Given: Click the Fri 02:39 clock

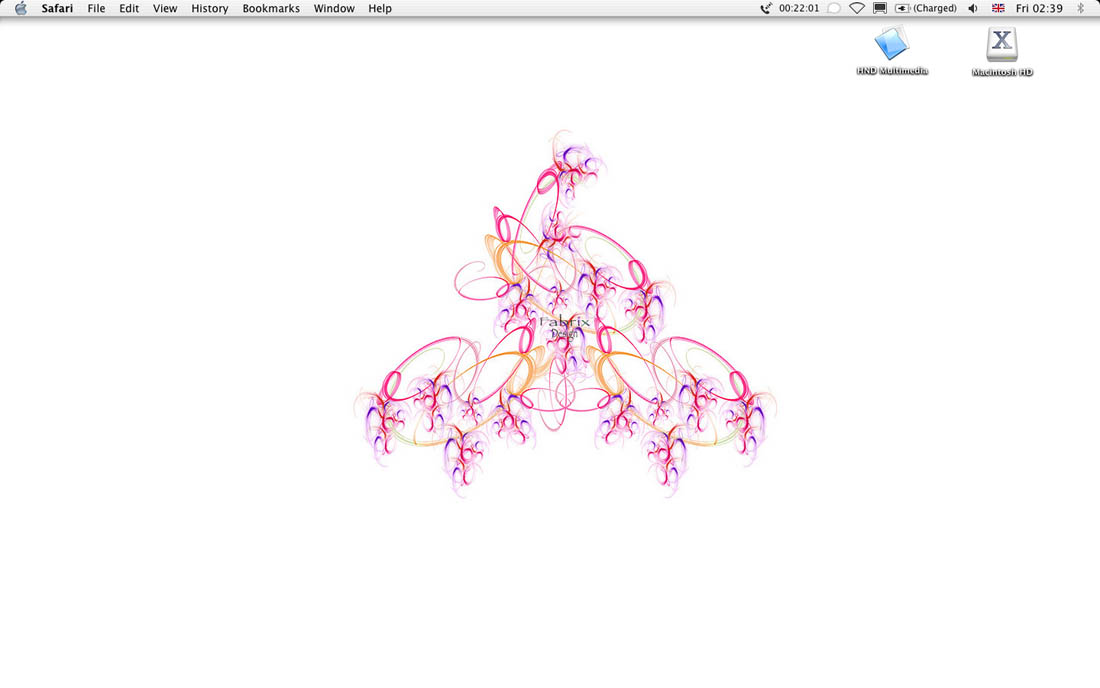Looking at the screenshot, I should [1039, 8].
